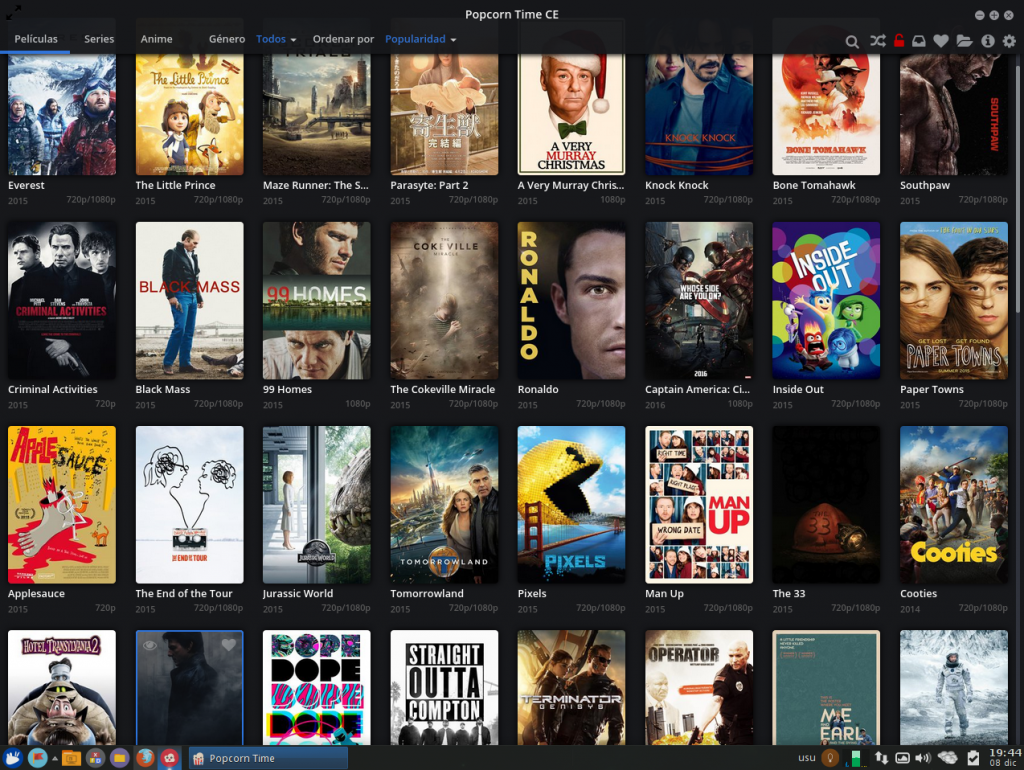Open the Operator poster
The width and height of the screenshot is (1024, 770).
click(699, 687)
